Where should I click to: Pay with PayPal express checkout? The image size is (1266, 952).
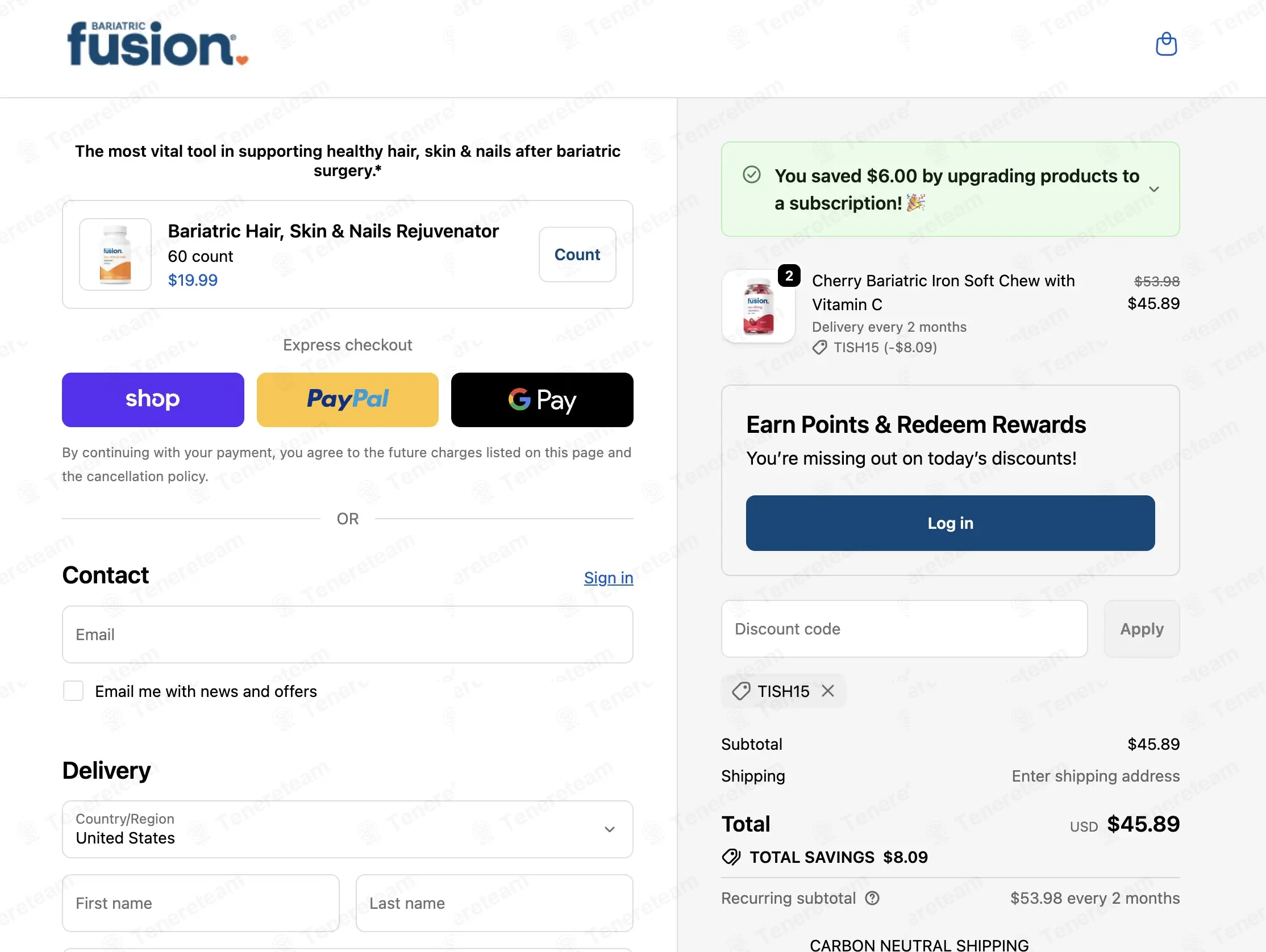tap(347, 399)
